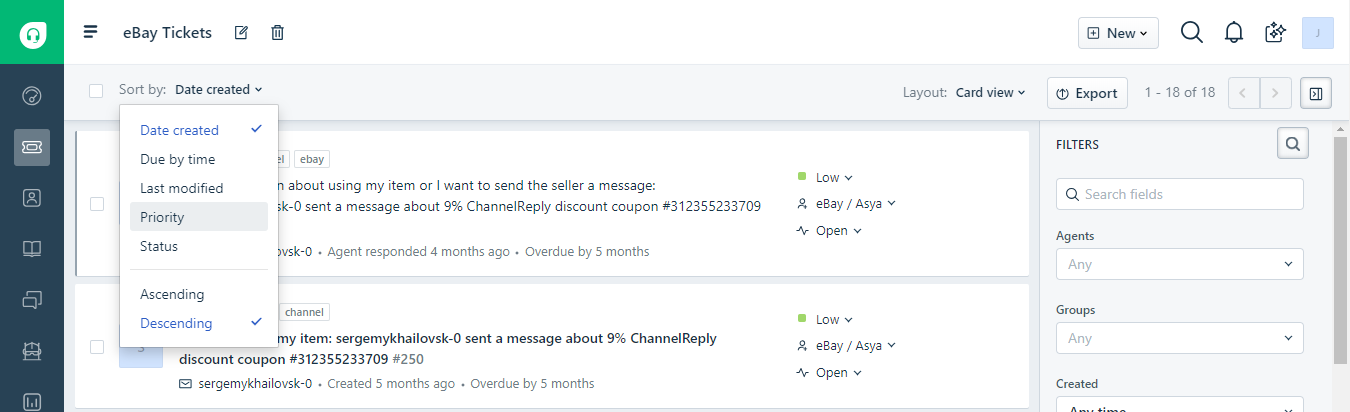Open the Layout Card view dropdown
Screen dimensions: 1350x412
coord(991,93)
